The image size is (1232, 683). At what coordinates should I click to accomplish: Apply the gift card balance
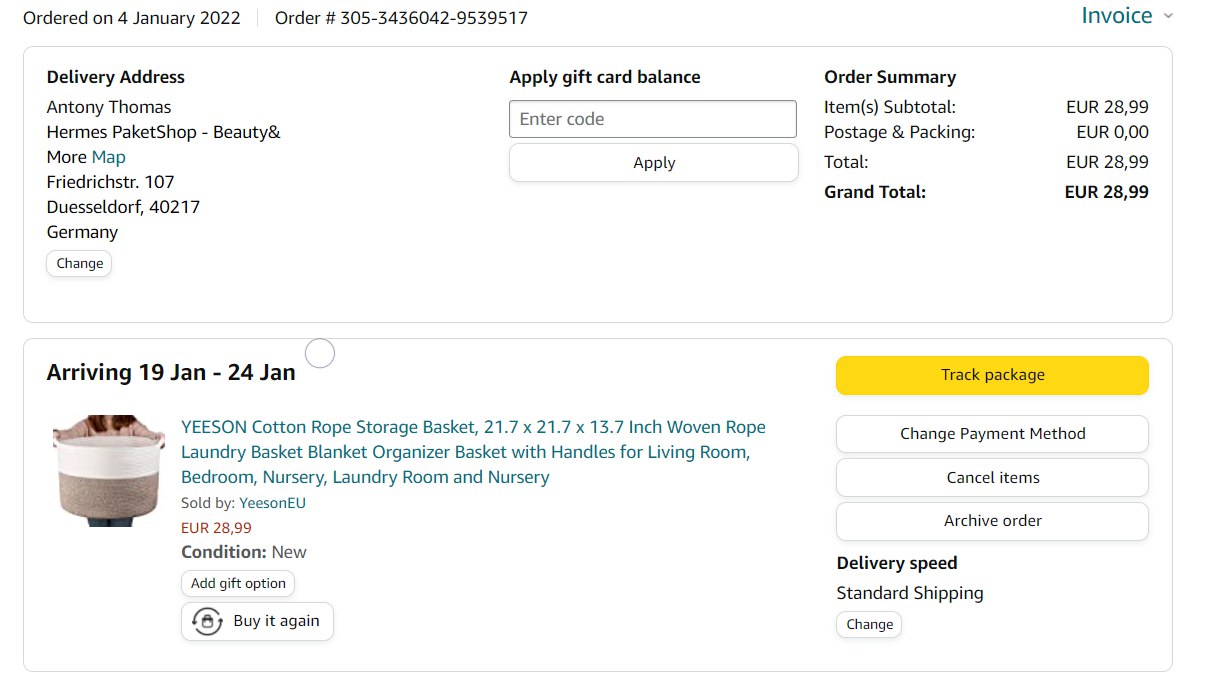[x=653, y=163]
